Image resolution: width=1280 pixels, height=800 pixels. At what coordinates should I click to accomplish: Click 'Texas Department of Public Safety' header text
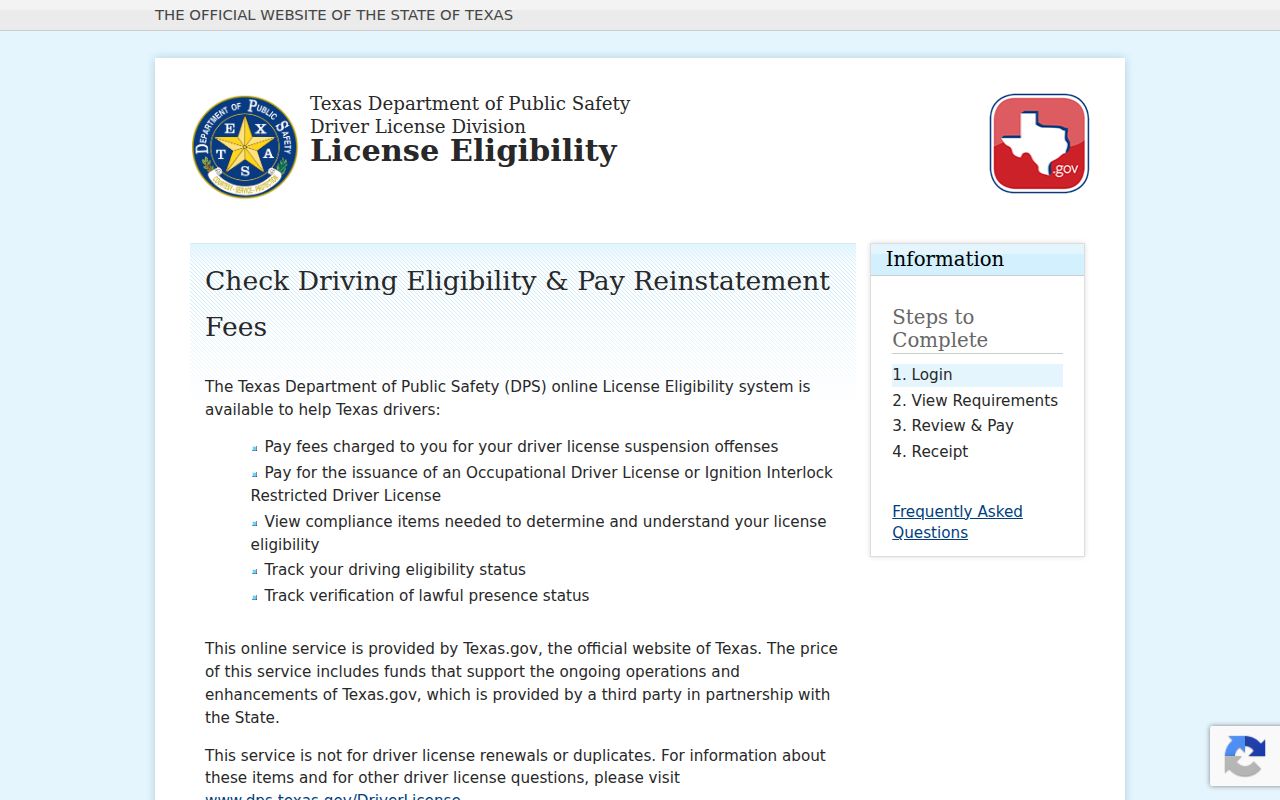(x=470, y=104)
